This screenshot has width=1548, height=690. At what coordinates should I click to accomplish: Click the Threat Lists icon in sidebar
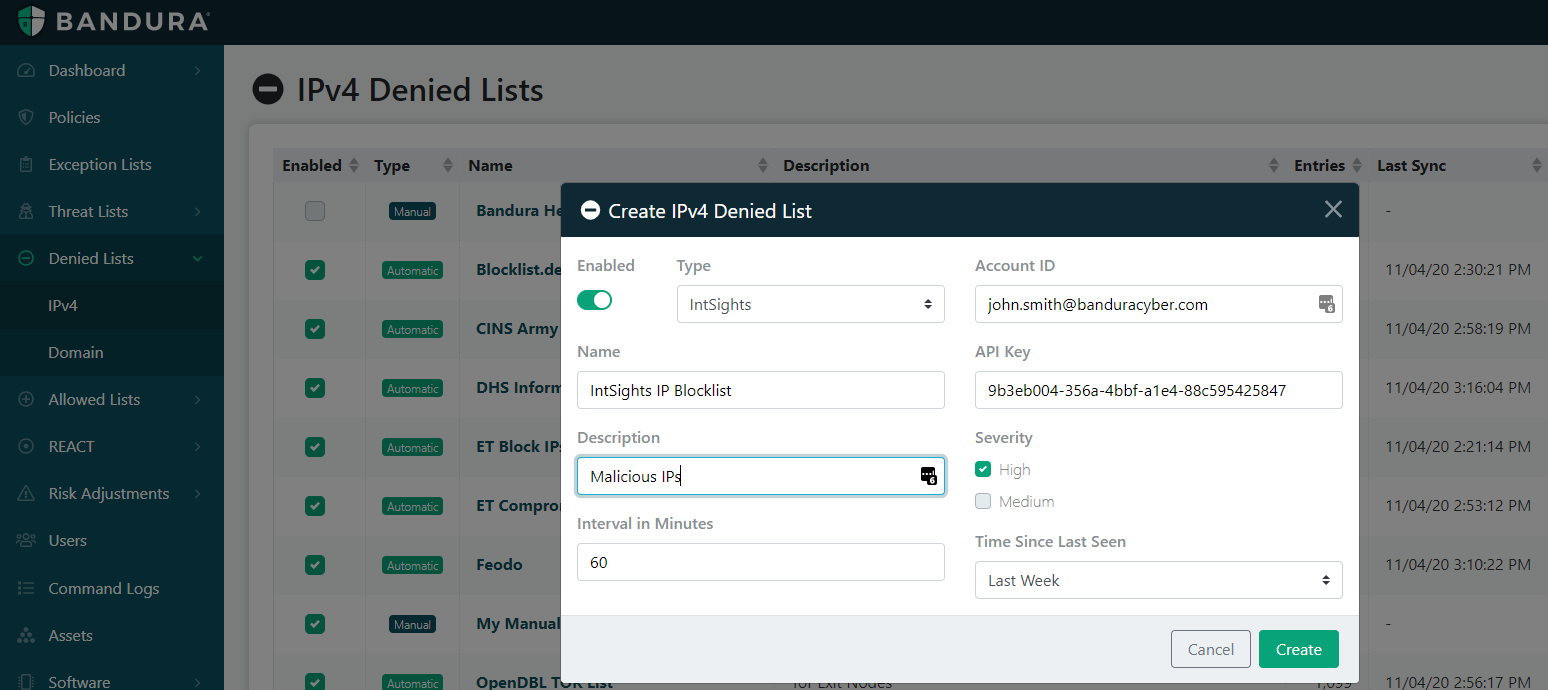coord(27,212)
